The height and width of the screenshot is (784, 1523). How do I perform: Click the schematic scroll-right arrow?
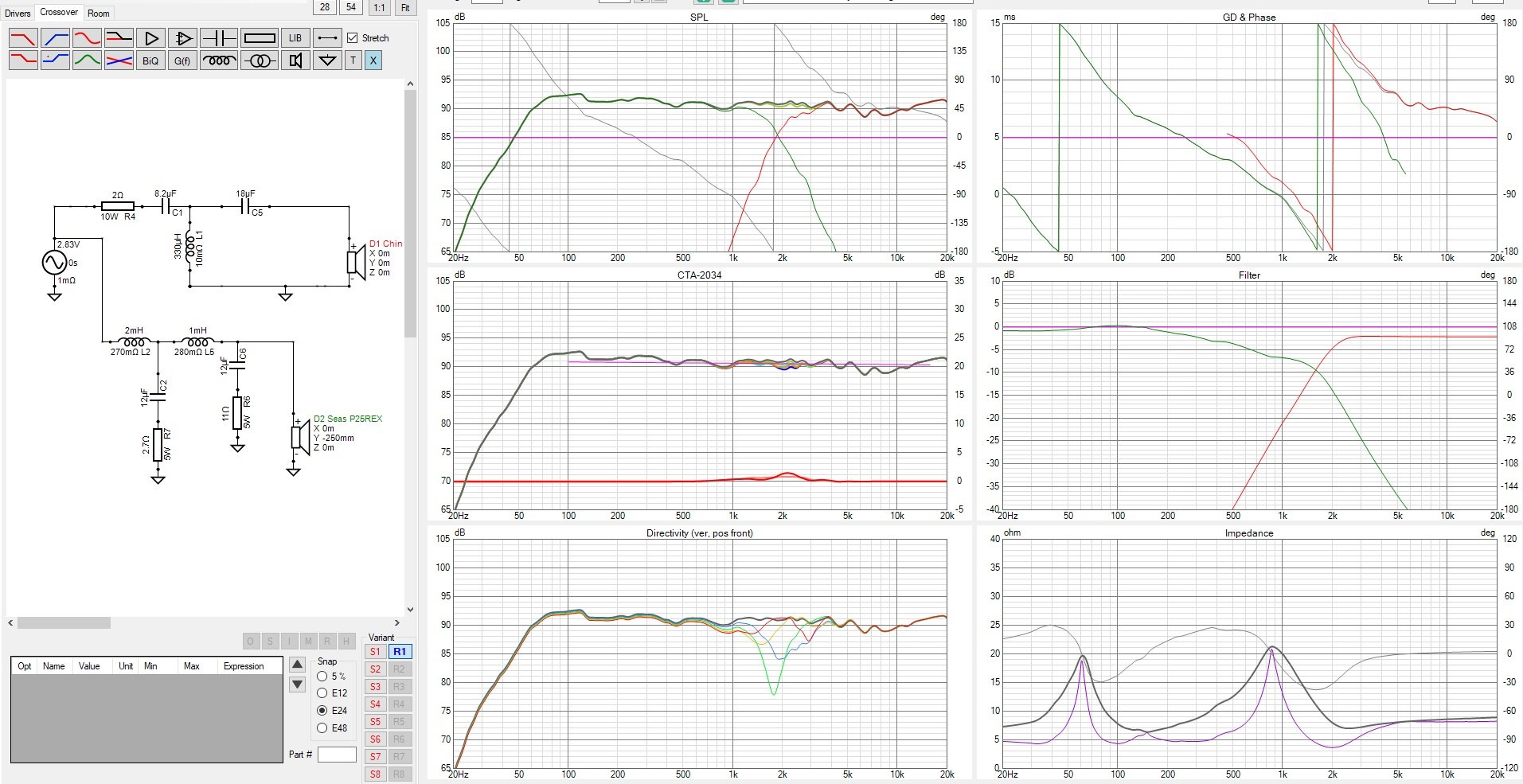[x=397, y=622]
